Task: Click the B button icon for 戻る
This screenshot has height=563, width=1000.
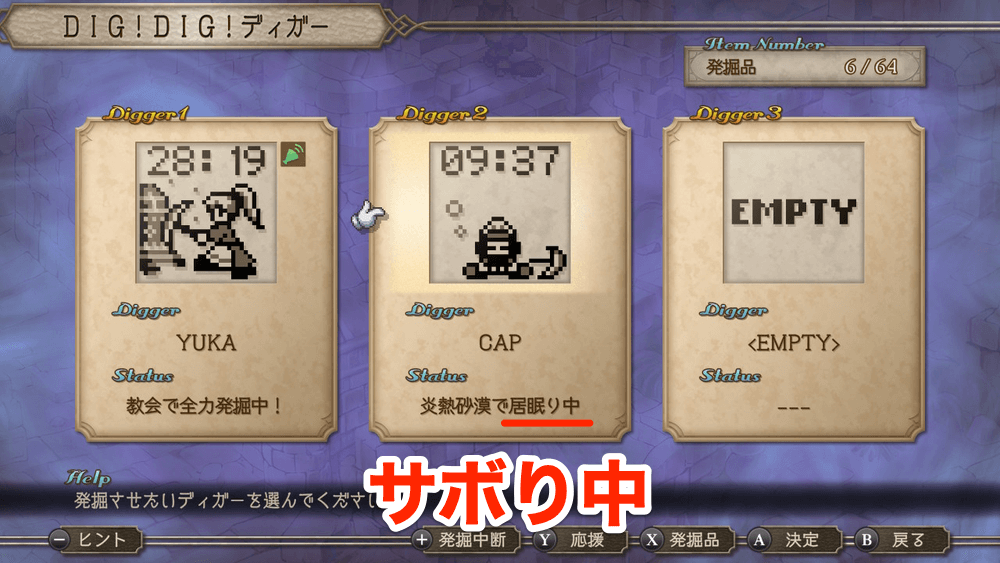Action: tap(866, 540)
